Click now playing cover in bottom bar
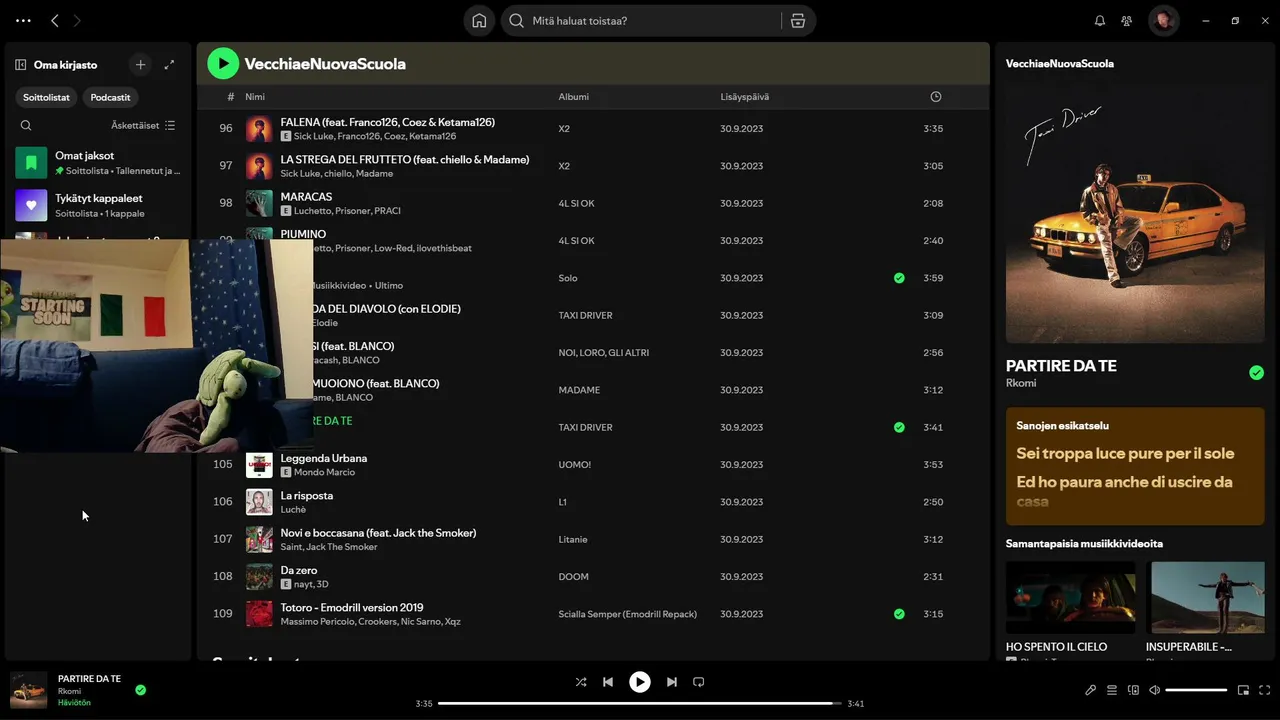The height and width of the screenshot is (720, 1280). 28,690
